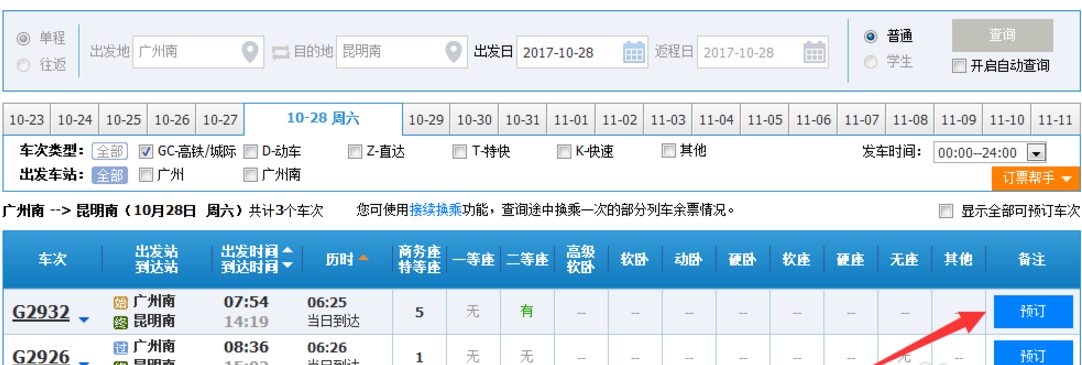1082x365 pixels.
Task: Click G2926 departure time 08:36
Action: coord(246,347)
